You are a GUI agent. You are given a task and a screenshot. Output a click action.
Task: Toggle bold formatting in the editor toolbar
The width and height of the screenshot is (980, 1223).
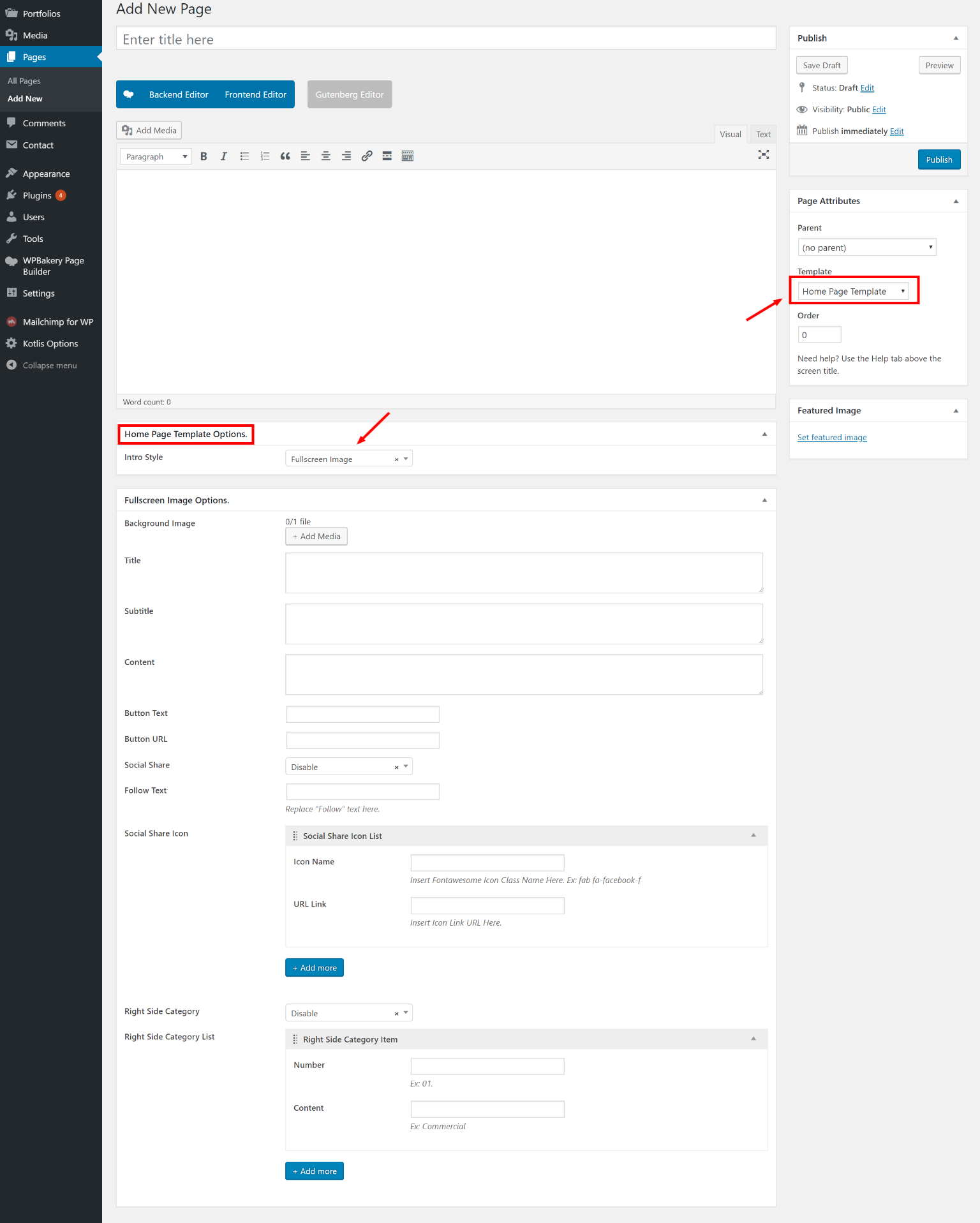coord(204,156)
